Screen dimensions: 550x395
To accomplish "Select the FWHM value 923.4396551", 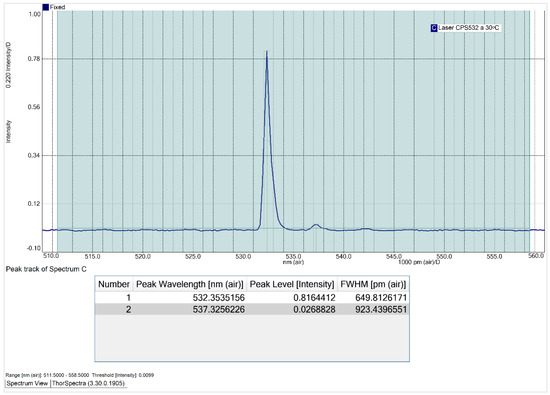I will pyautogui.click(x=381, y=309).
